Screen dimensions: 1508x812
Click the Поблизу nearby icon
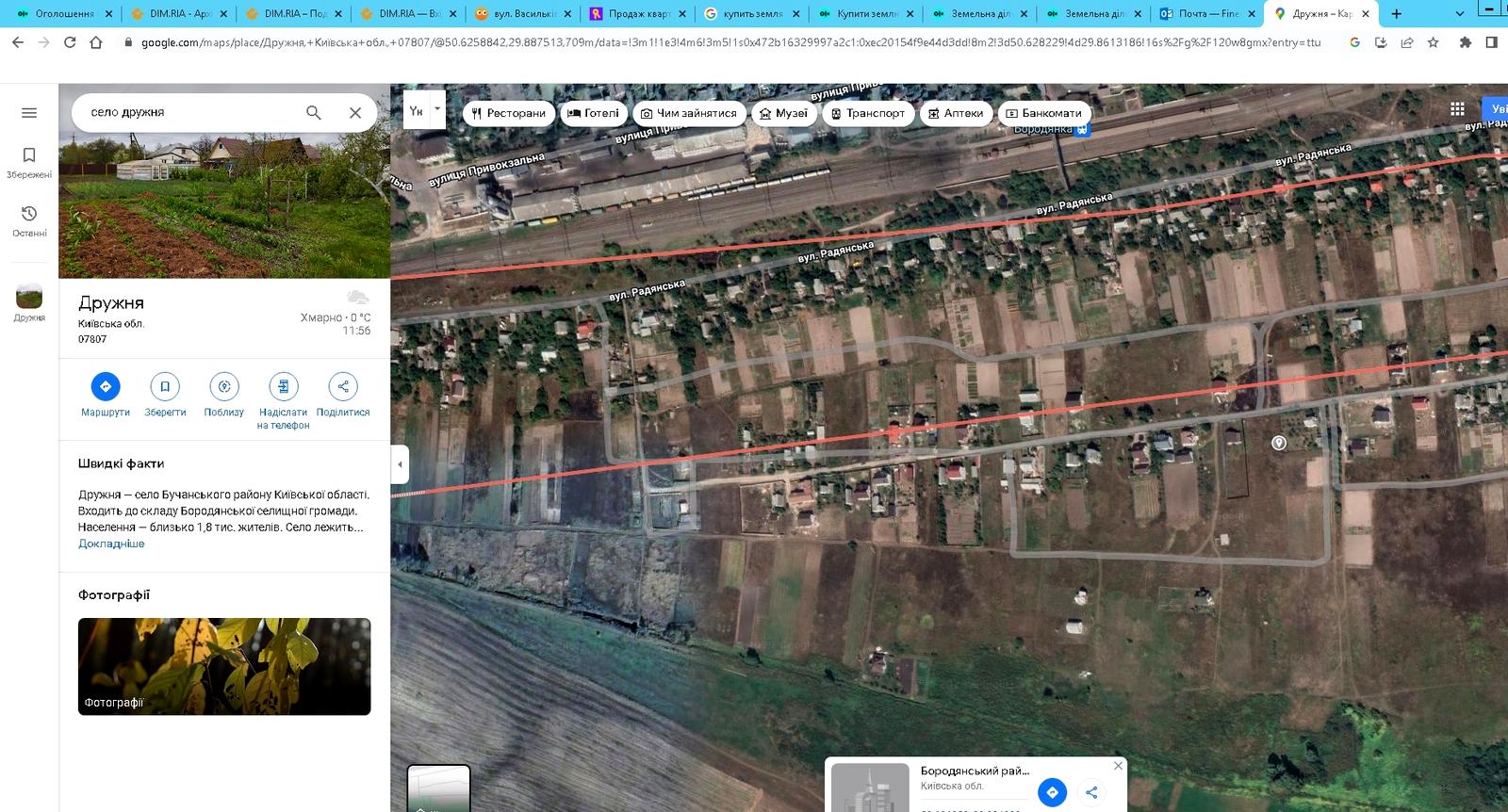coord(224,387)
